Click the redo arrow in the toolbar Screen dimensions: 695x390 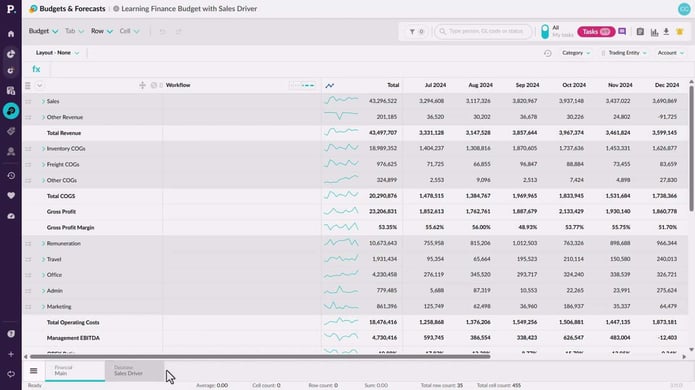[x=179, y=31]
